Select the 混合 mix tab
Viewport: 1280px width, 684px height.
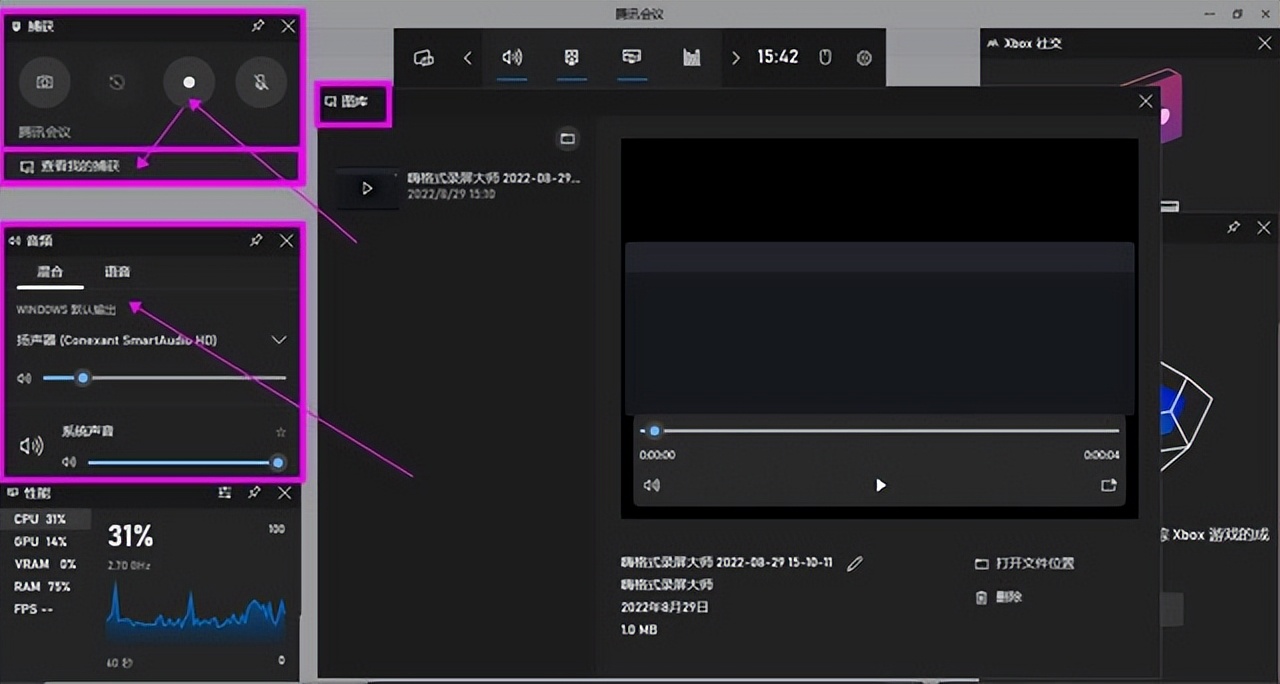(50, 271)
